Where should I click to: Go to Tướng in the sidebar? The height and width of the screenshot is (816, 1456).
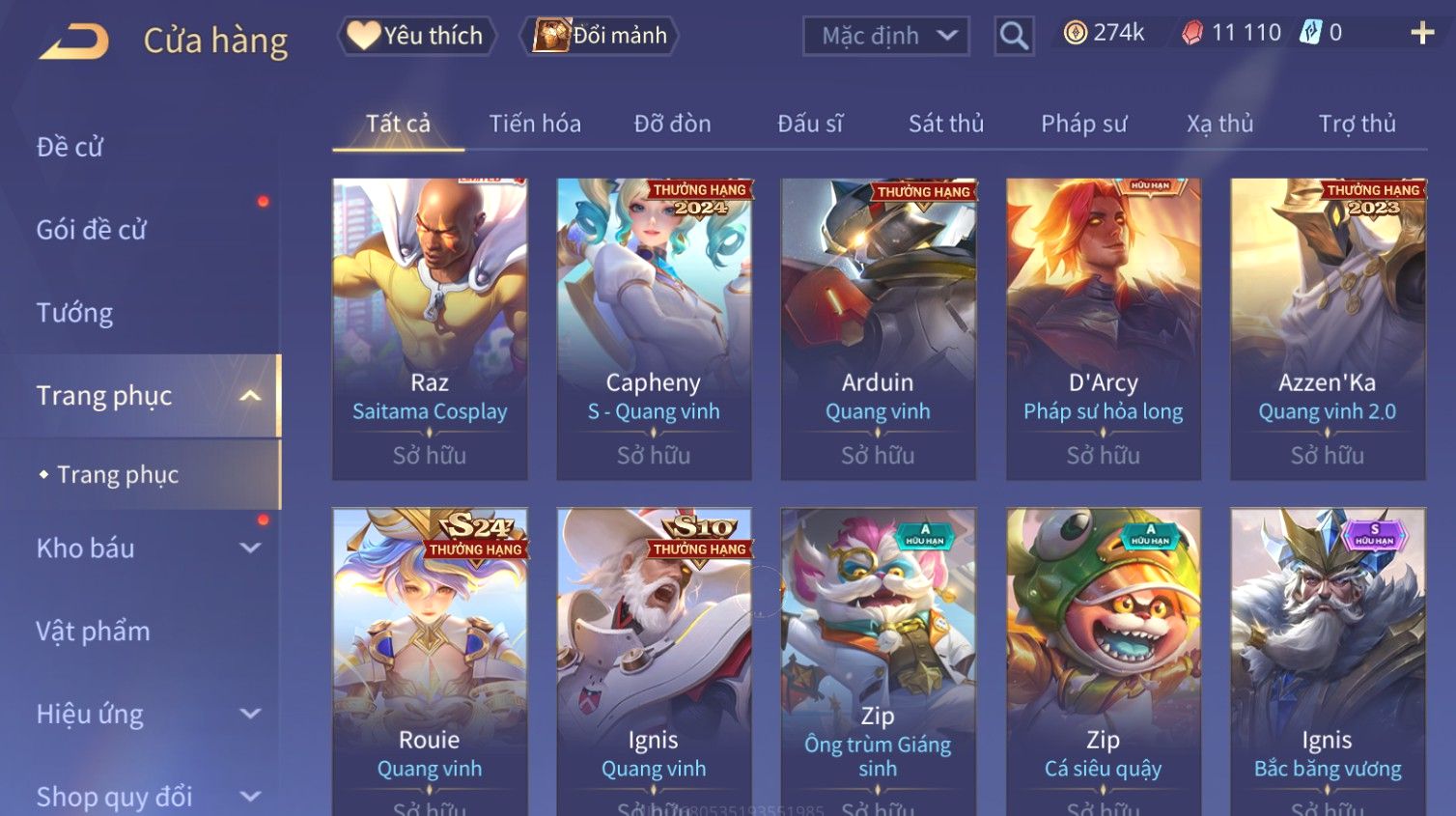[74, 313]
